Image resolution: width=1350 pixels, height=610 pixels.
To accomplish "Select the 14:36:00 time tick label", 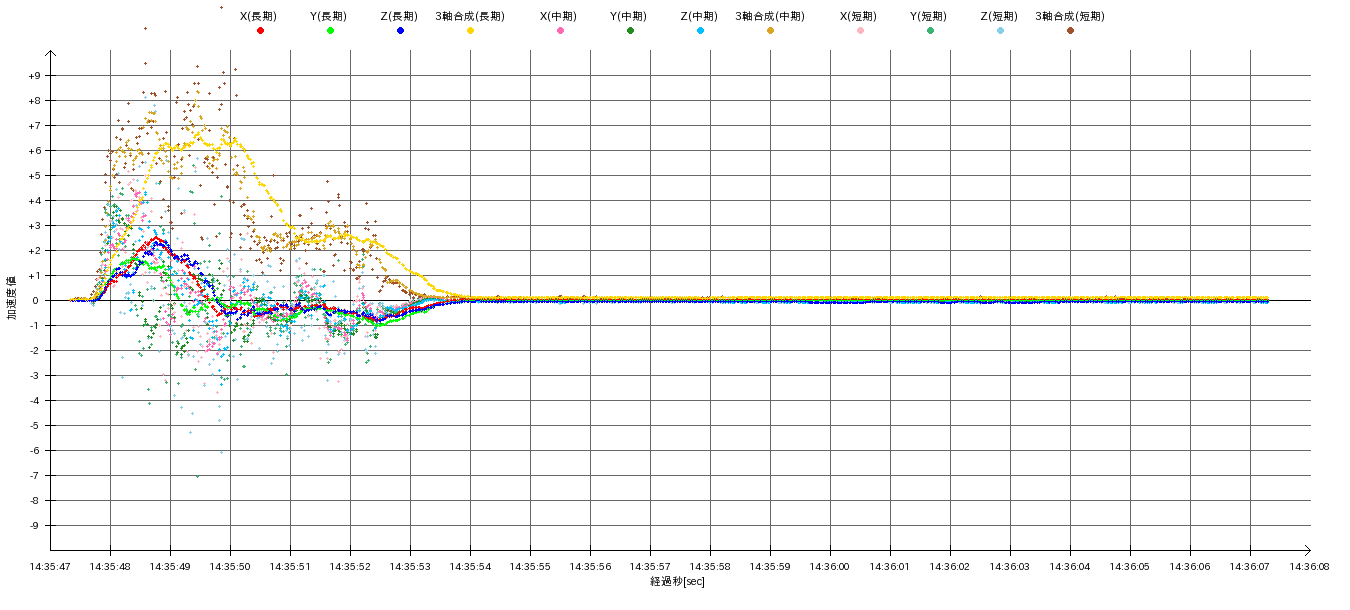I will point(830,566).
